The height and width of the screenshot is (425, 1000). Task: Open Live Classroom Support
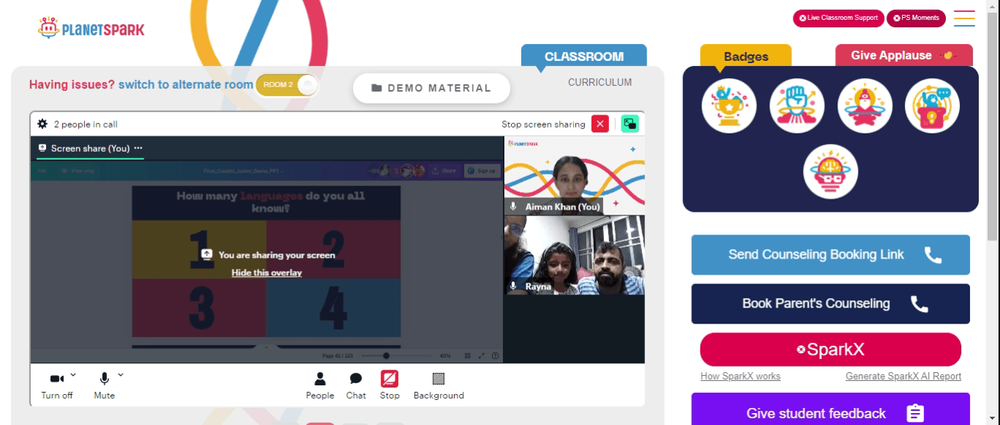(838, 18)
